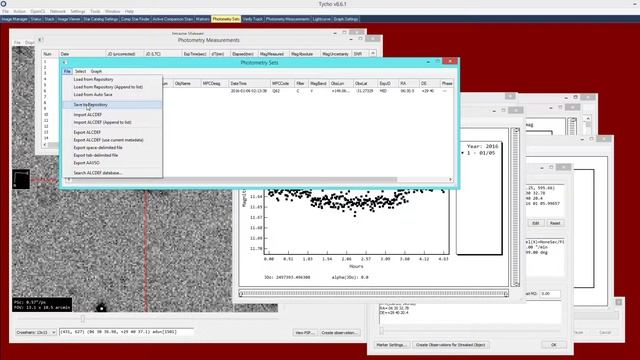640x360 pixels.
Task: Click DateTime column header in Photometry Sets
Action: click(249, 83)
